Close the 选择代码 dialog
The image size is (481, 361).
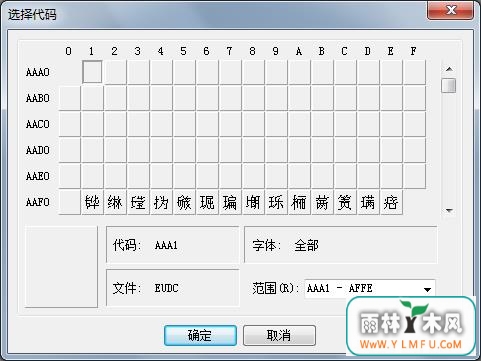tap(450, 10)
